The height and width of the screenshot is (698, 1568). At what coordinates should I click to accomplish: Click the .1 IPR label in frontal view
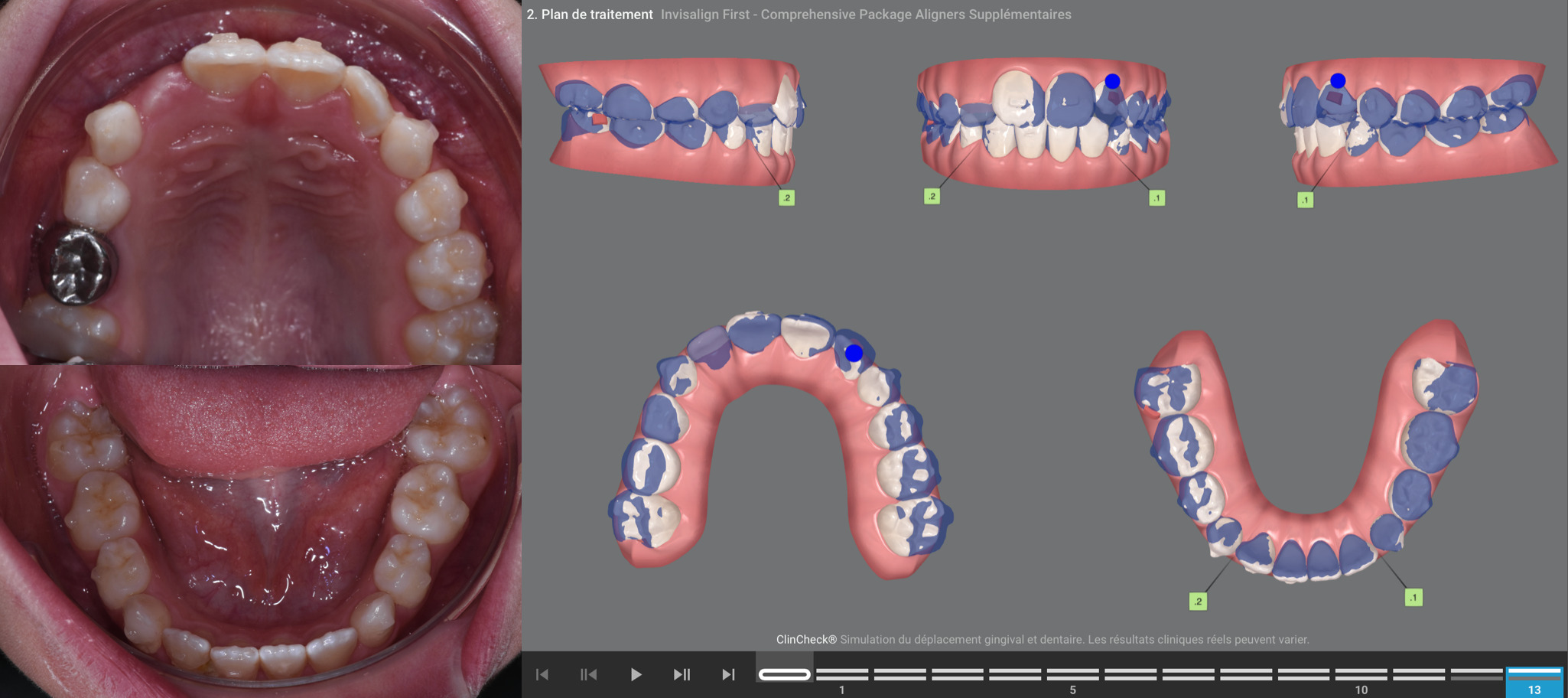[1156, 197]
